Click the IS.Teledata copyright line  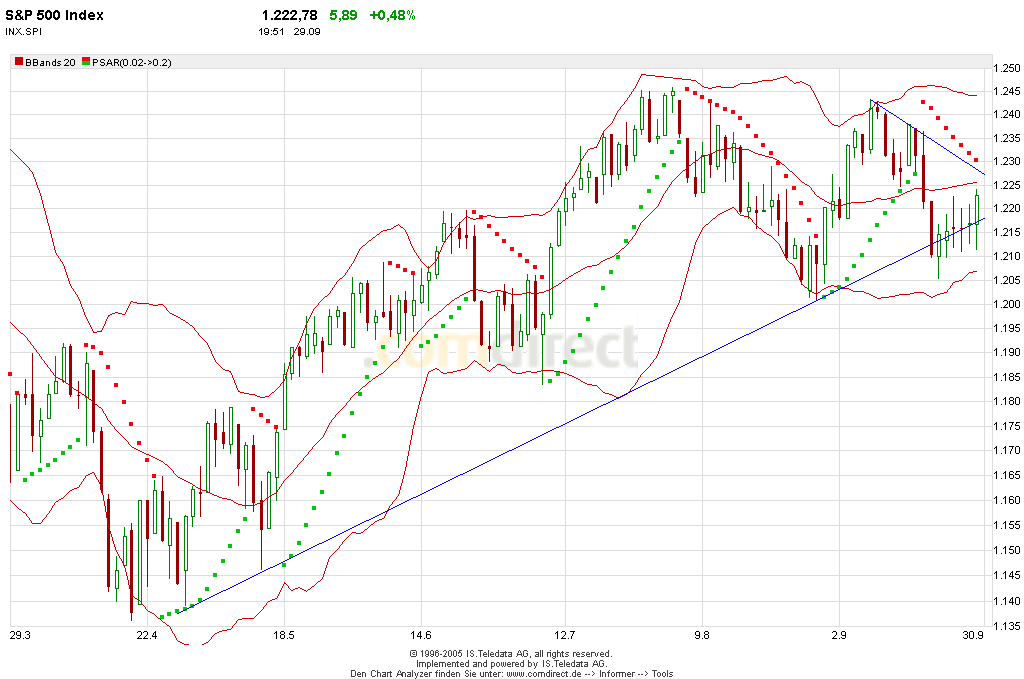511,654
